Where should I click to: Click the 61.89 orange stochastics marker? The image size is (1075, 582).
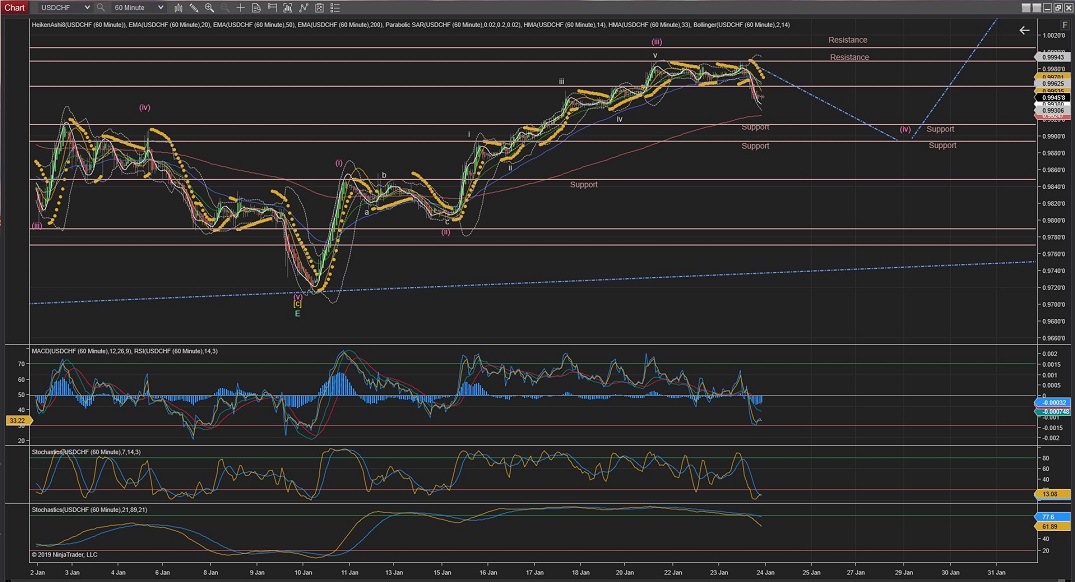pyautogui.click(x=1050, y=526)
